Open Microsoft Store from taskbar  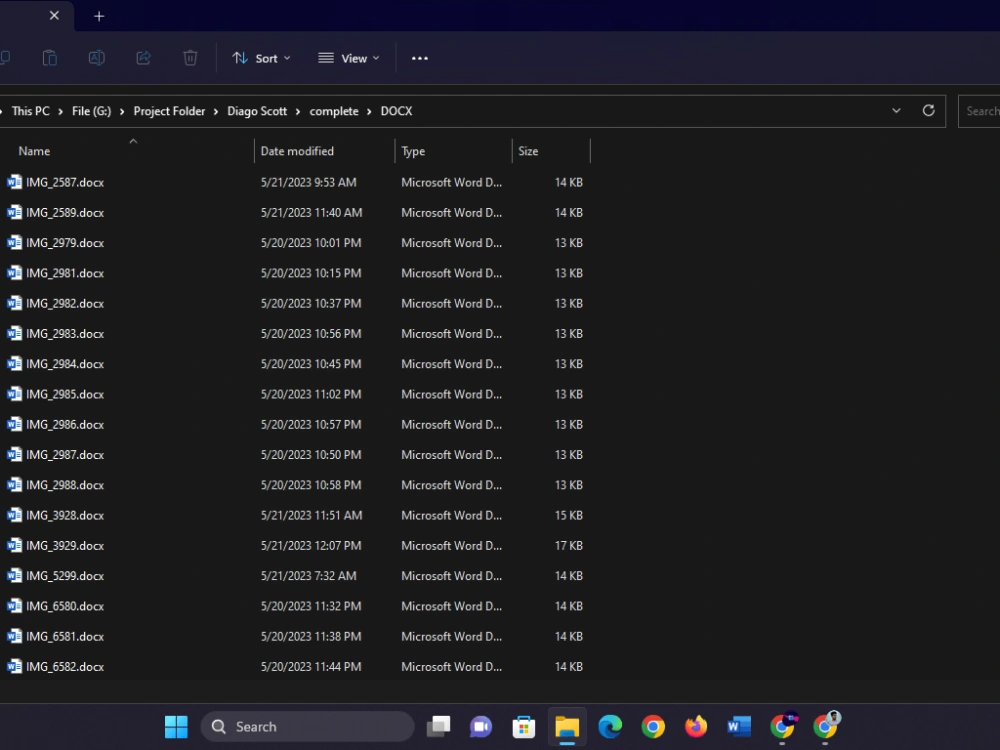click(524, 726)
